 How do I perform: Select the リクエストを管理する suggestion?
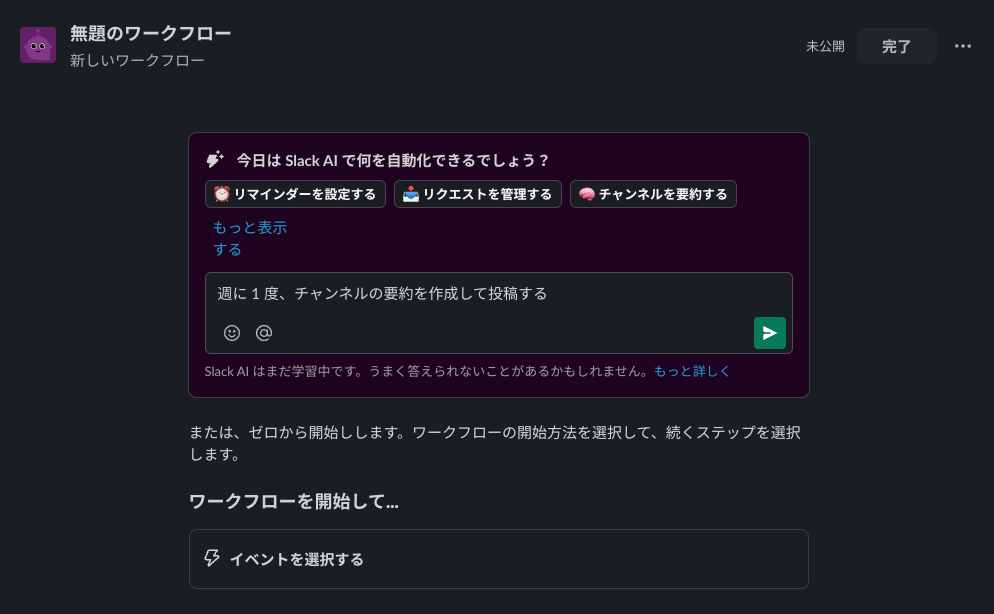click(478, 194)
